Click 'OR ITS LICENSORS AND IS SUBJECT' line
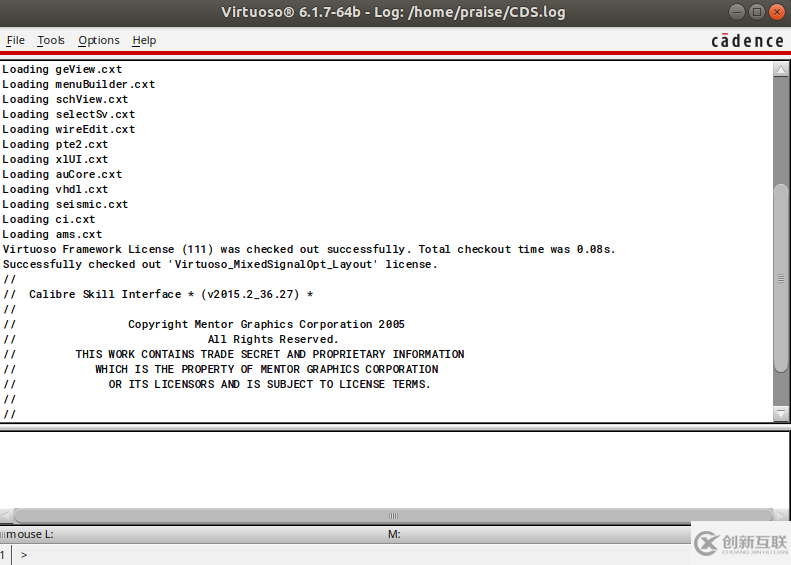This screenshot has height=565, width=791. 269,384
